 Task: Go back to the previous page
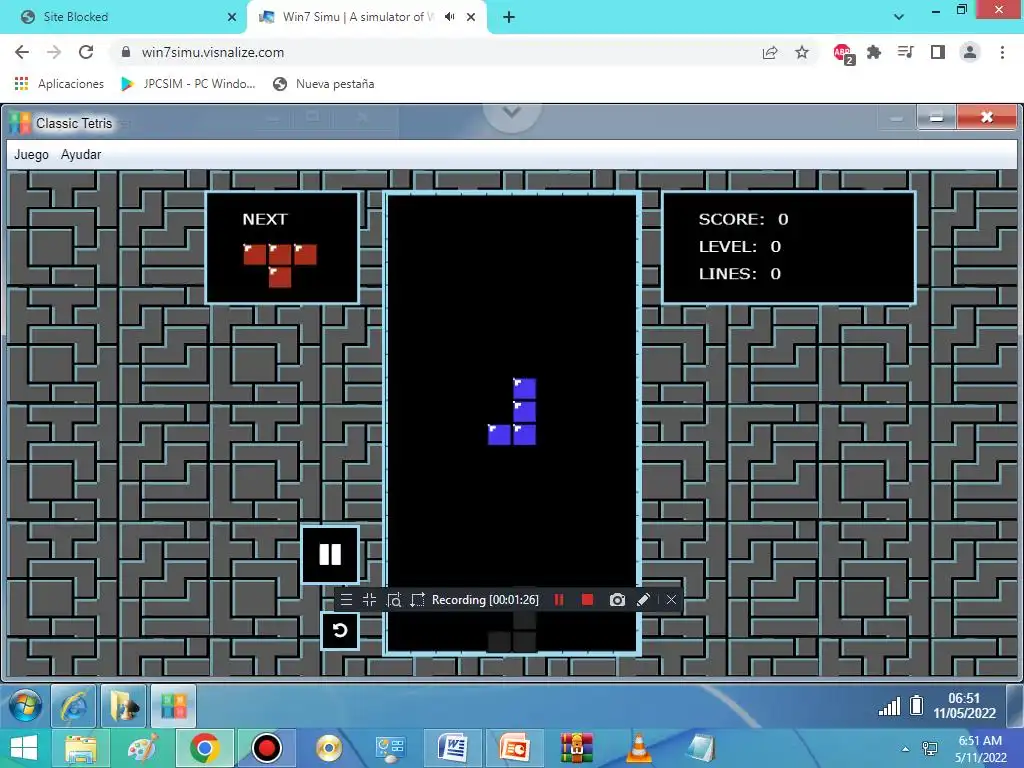(22, 52)
